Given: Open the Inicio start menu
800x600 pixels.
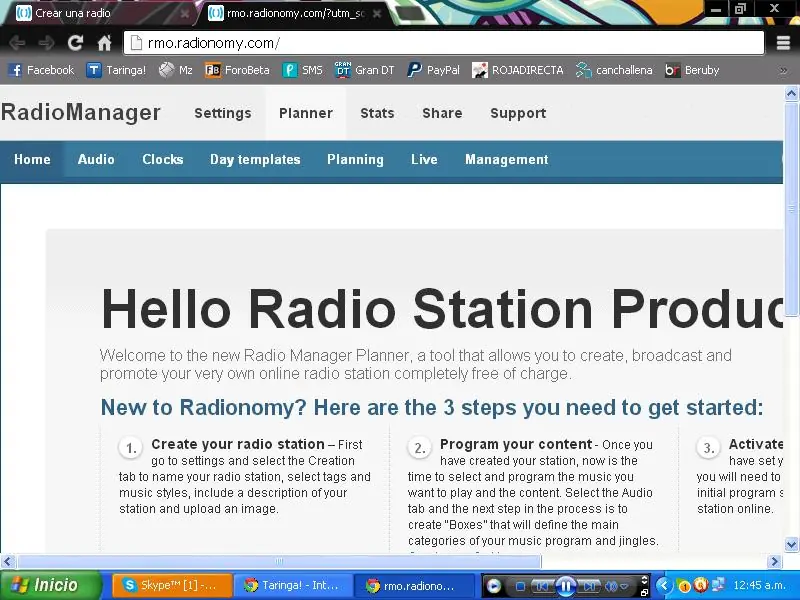Looking at the screenshot, I should [51, 585].
